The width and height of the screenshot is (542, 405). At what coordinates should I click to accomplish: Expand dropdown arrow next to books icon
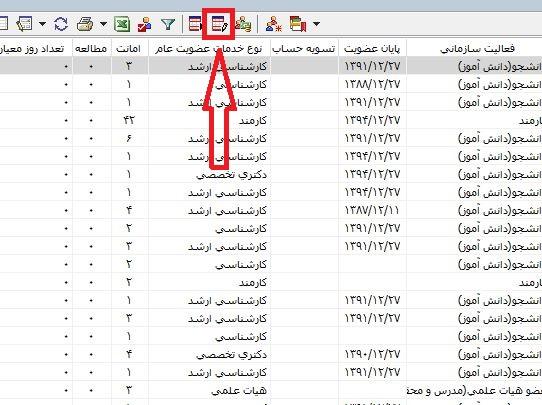click(x=316, y=24)
